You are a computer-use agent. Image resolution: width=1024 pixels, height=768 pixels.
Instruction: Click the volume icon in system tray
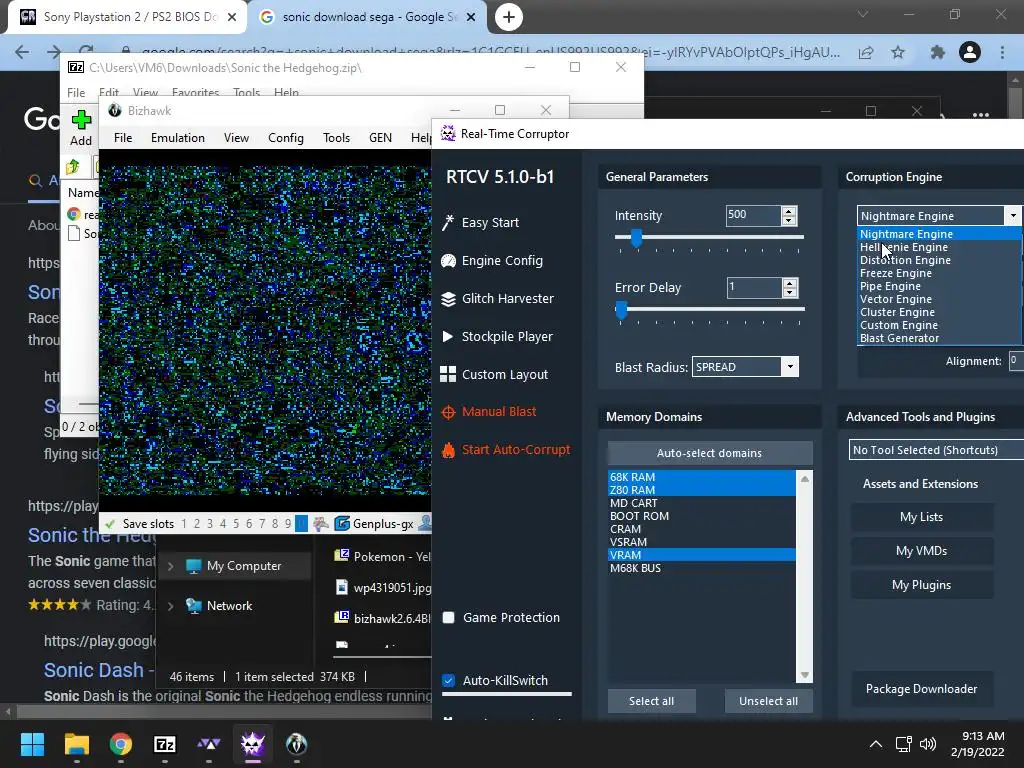point(927,744)
